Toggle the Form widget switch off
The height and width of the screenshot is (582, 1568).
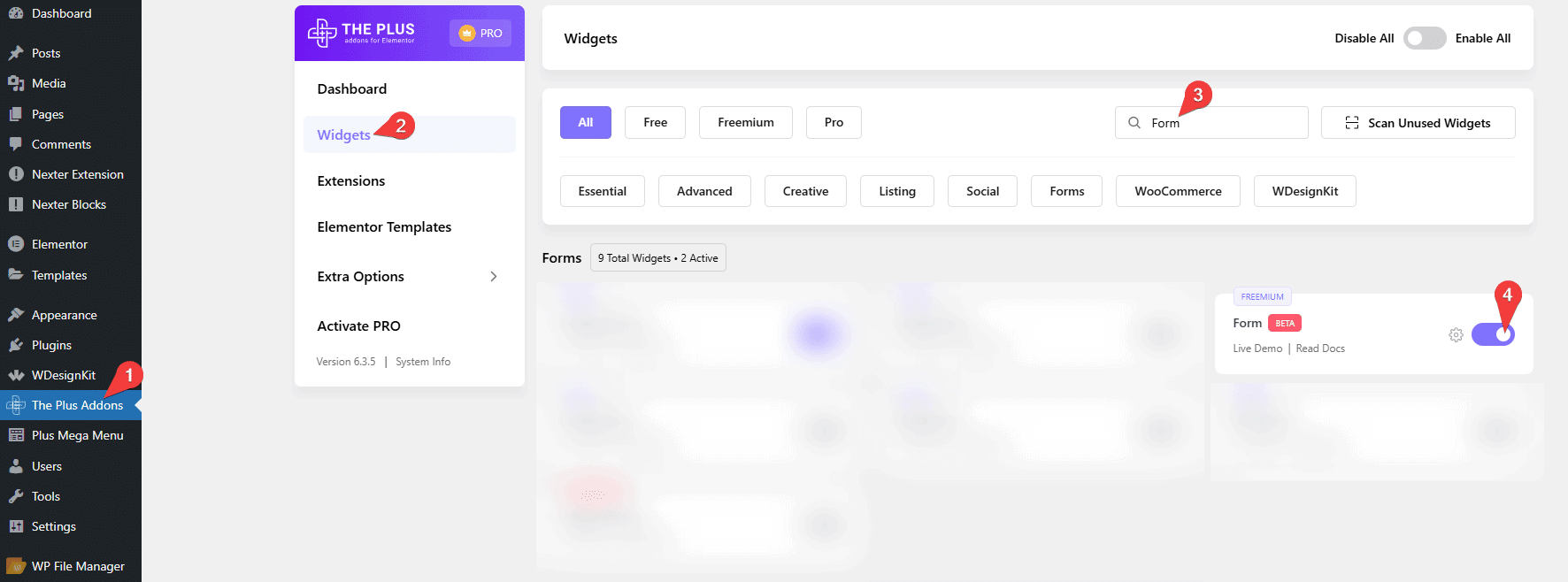1493,334
